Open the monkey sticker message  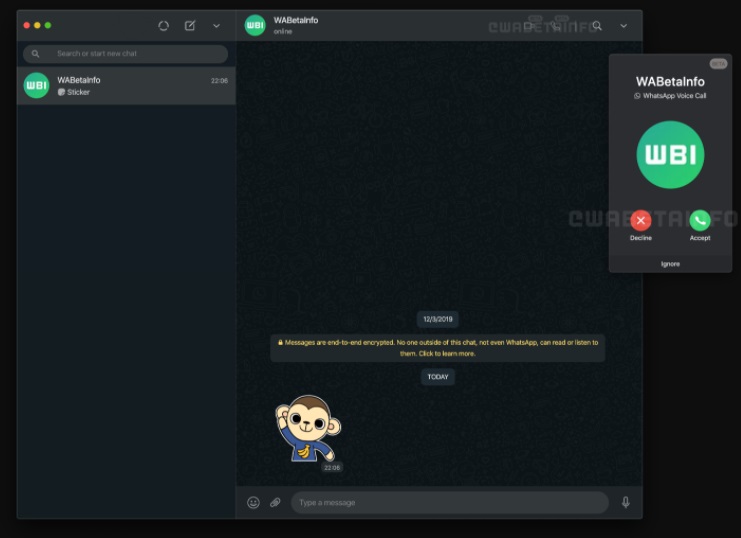click(x=308, y=428)
